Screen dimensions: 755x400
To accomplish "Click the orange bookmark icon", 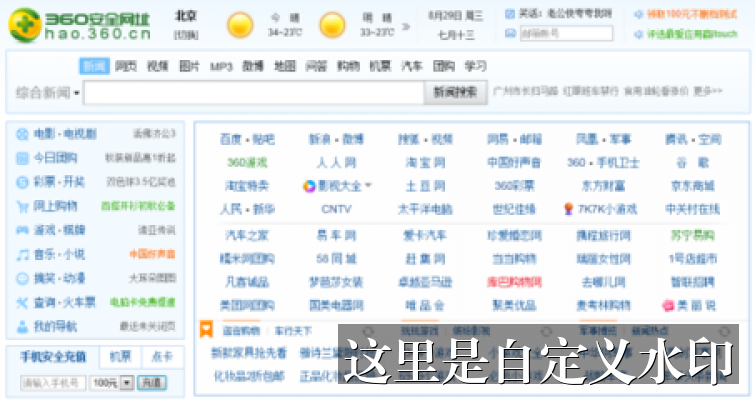I will click(206, 330).
